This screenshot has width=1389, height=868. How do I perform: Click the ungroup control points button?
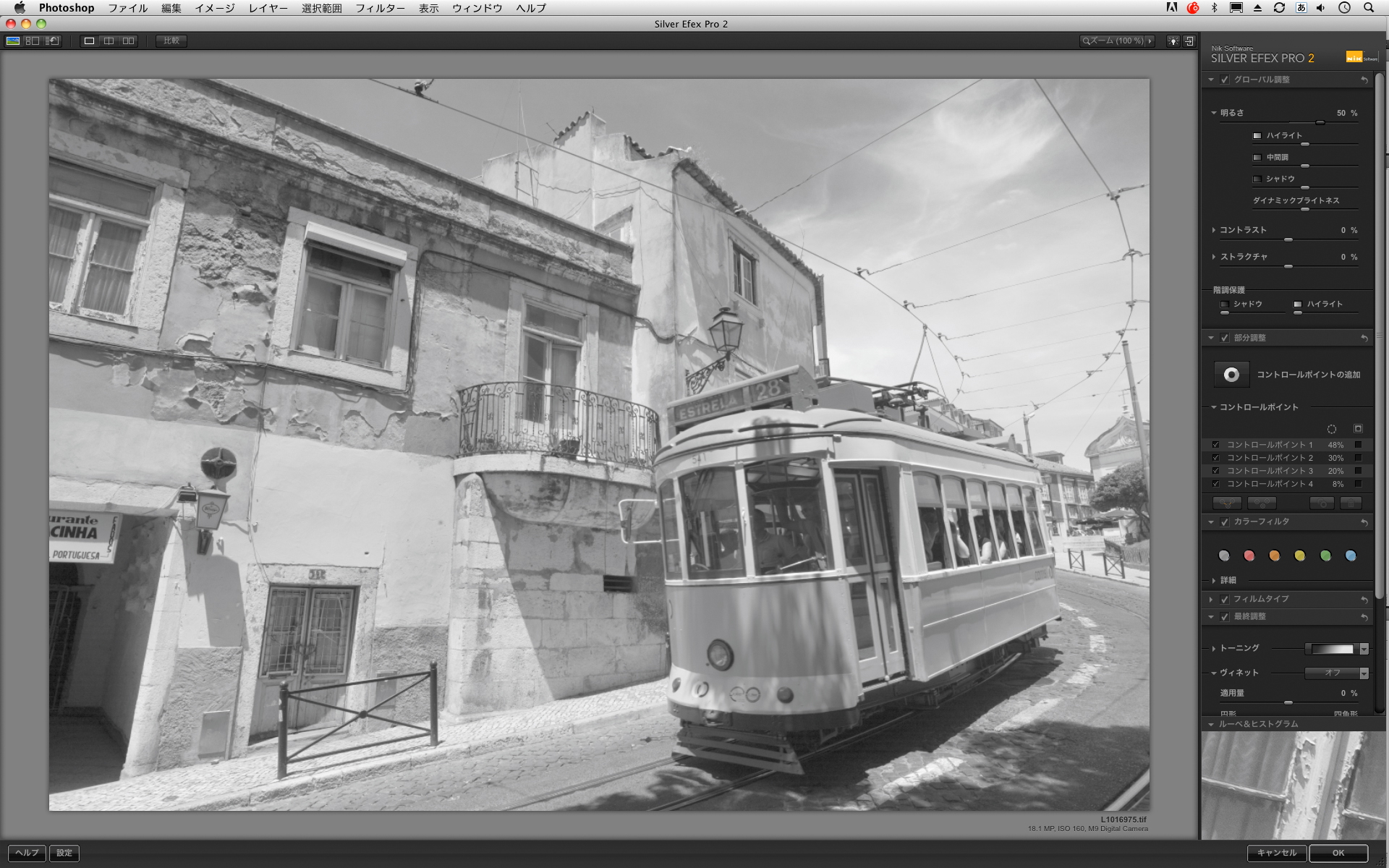[x=1262, y=503]
